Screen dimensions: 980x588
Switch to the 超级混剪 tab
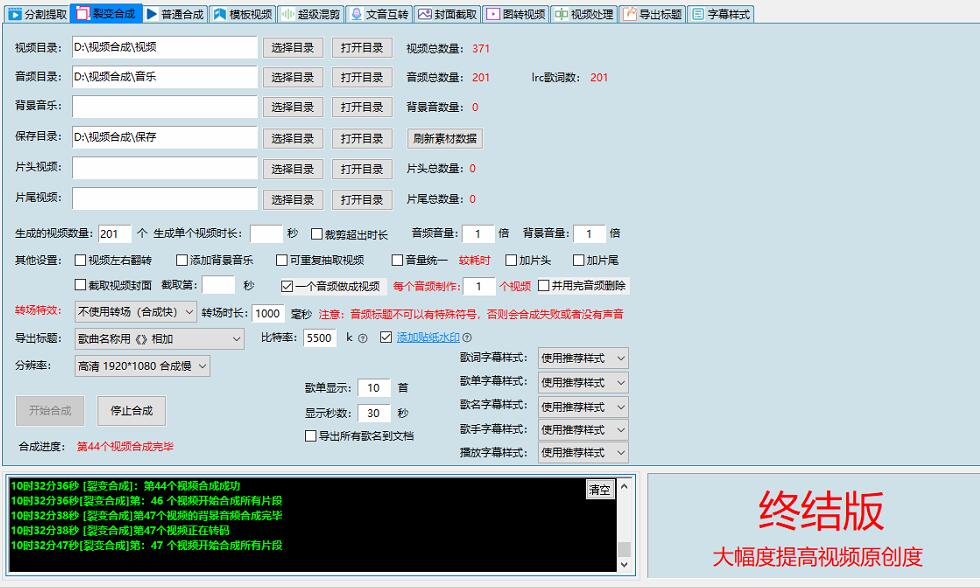(x=311, y=14)
